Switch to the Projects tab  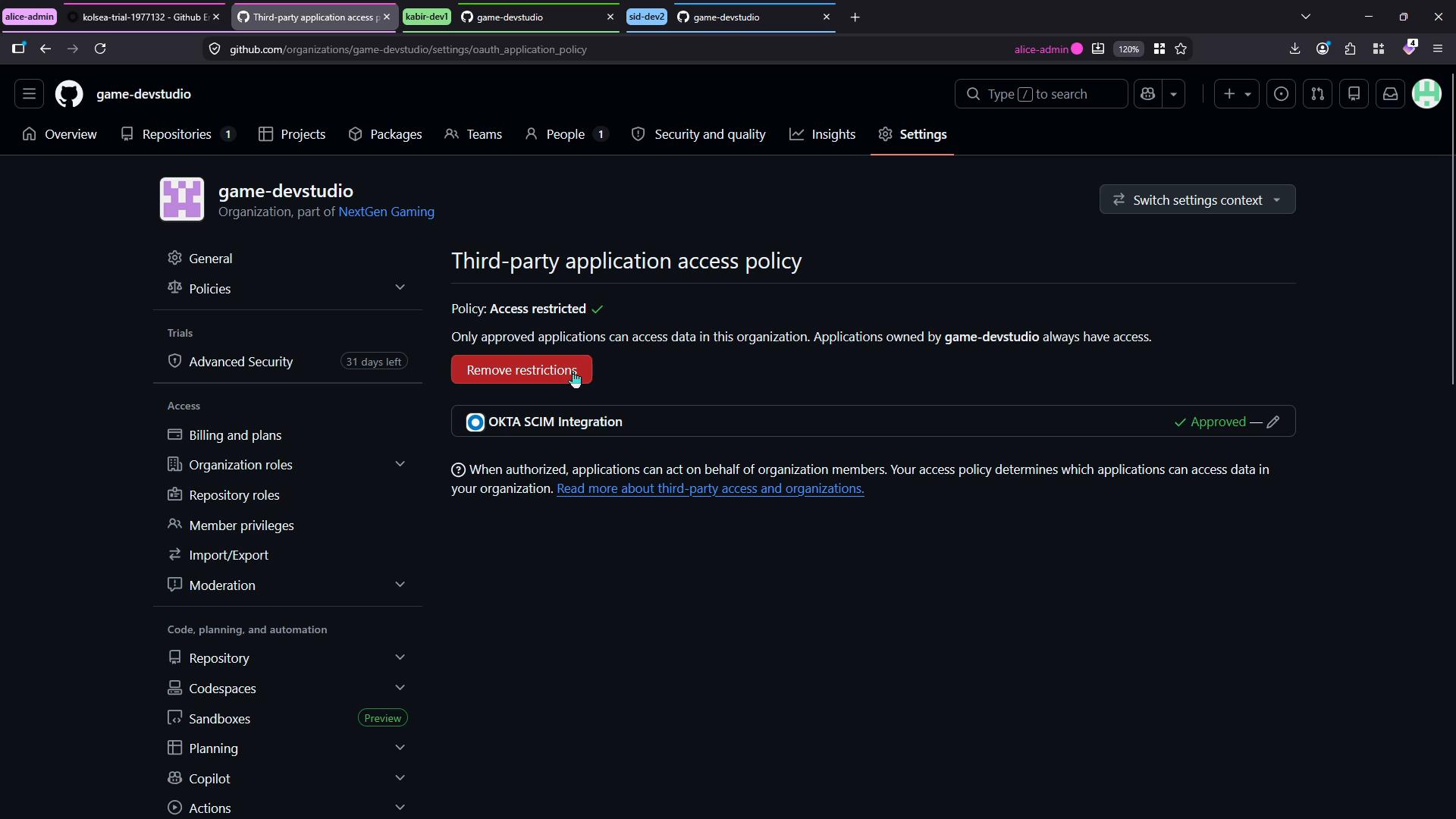click(x=292, y=134)
